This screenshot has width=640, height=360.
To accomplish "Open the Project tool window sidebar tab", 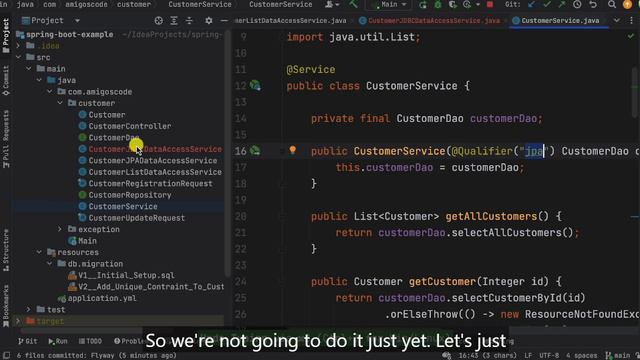I will pyautogui.click(x=6, y=36).
